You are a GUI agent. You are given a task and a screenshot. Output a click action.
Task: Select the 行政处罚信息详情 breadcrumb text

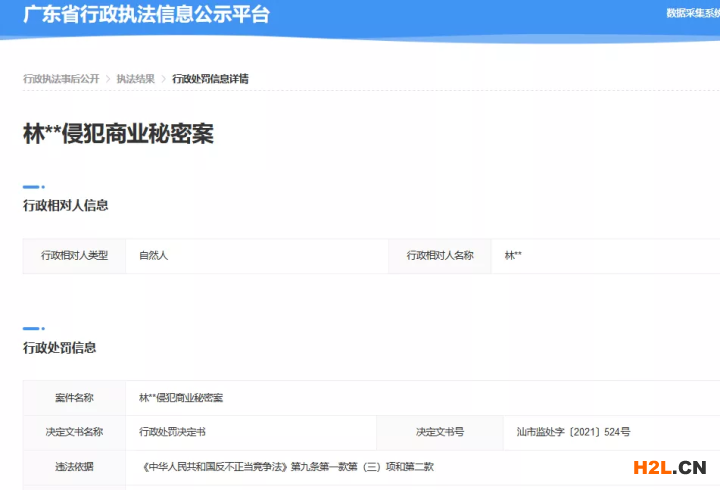pyautogui.click(x=210, y=79)
